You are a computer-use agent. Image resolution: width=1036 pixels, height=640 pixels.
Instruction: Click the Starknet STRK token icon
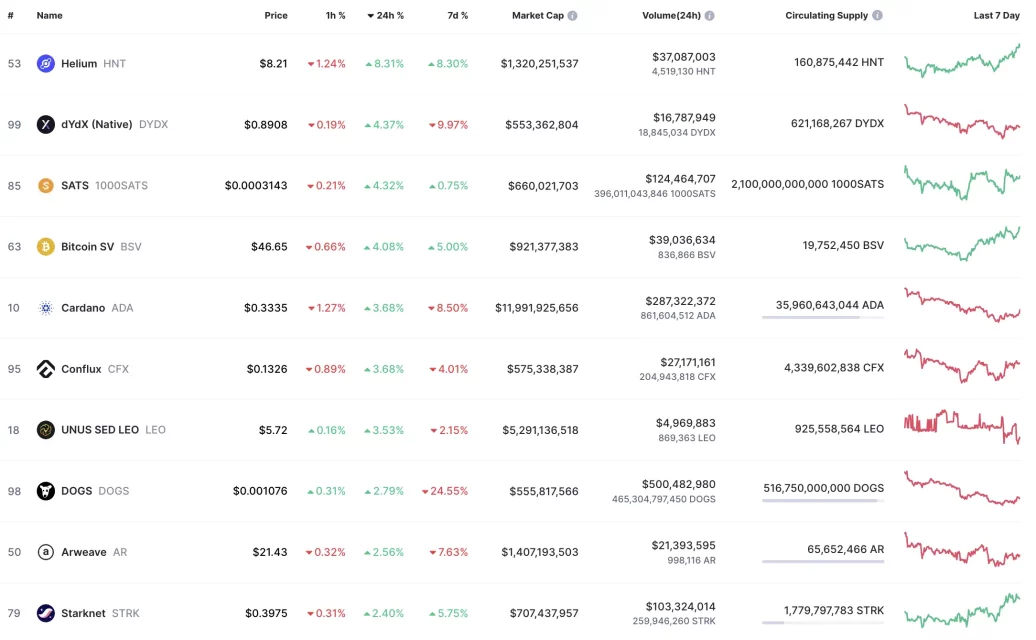[44, 612]
